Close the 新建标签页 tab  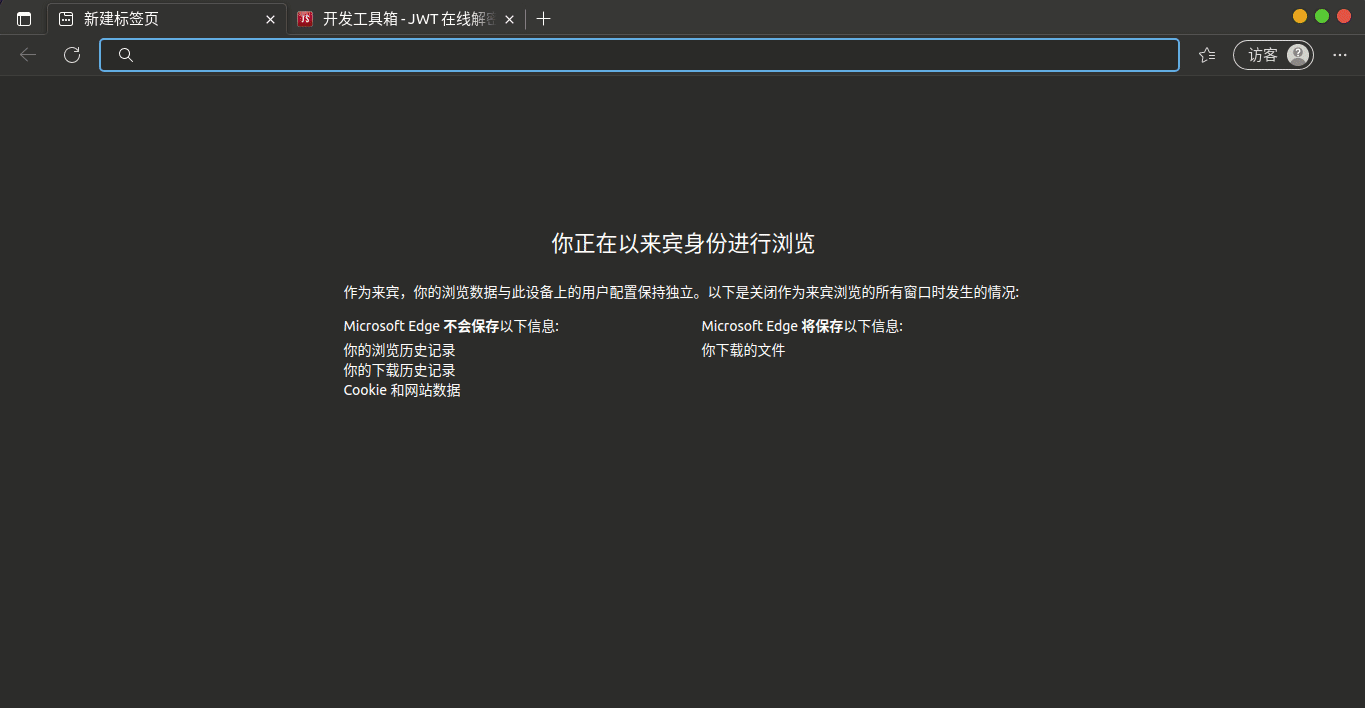[x=270, y=19]
